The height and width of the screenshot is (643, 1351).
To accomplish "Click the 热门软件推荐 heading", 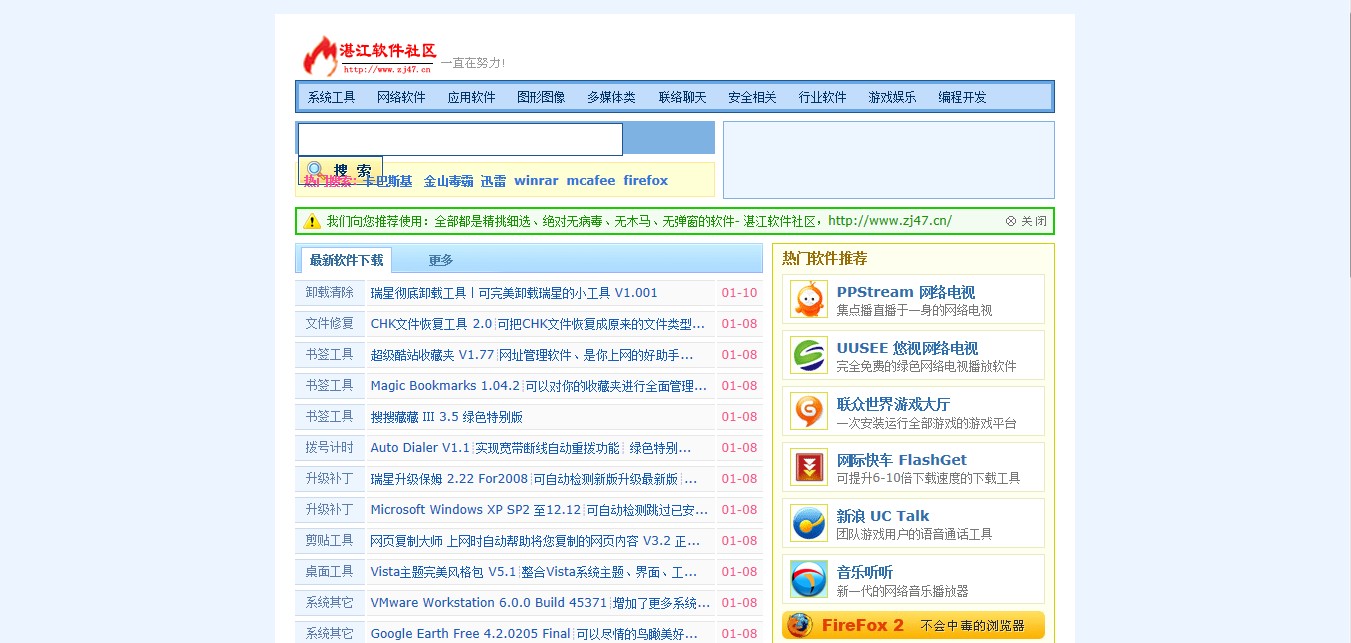I will click(x=825, y=258).
